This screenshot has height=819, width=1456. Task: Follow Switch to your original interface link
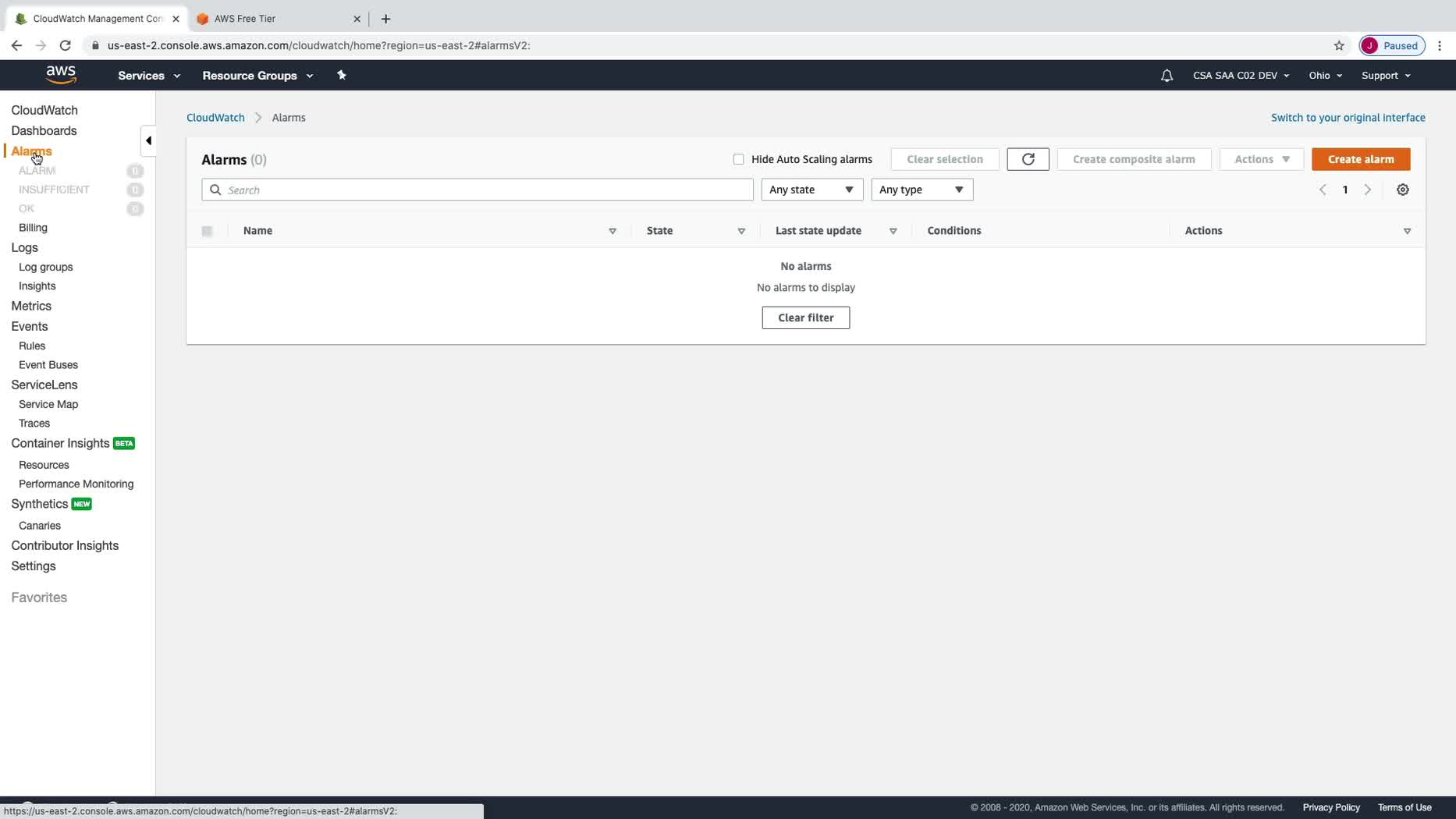(x=1348, y=118)
